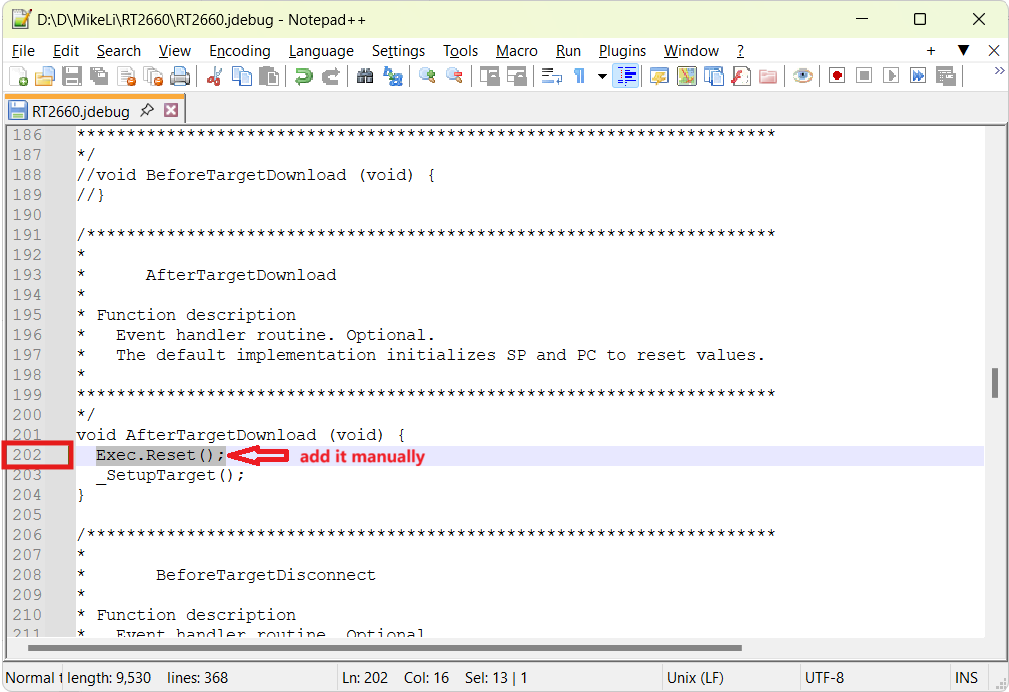Image resolution: width=1009 pixels, height=692 pixels.
Task: Open the Function List toolbar icon
Action: click(741, 77)
